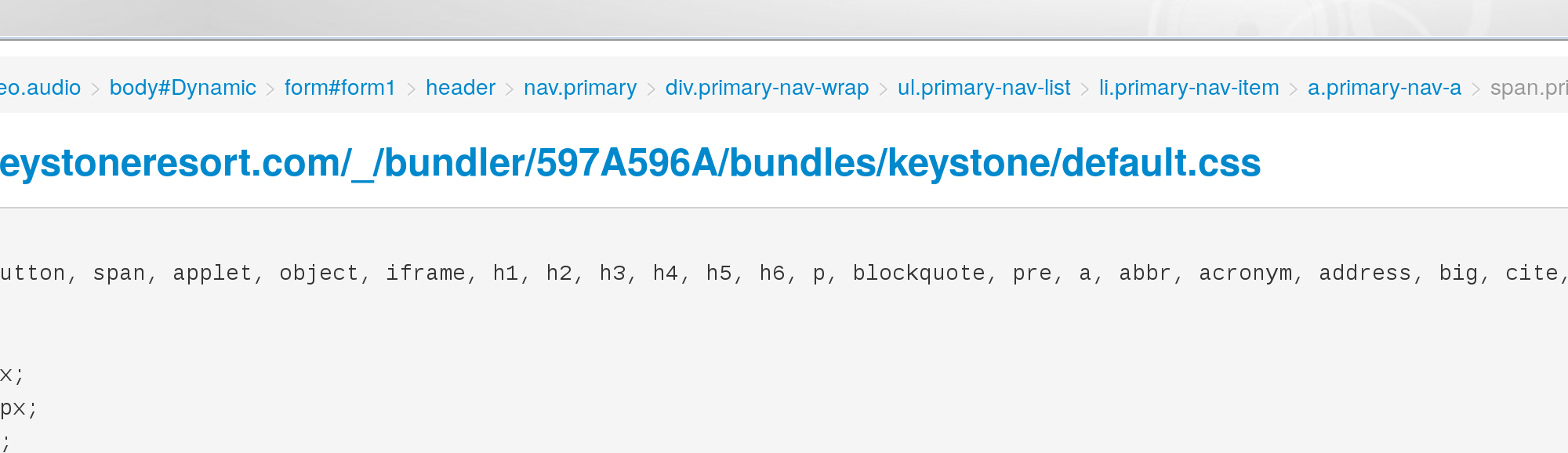Screen dimensions: 1568x453
Task: Click the chevron after body#Dynamic breadcrumb
Action: pyautogui.click(x=270, y=89)
